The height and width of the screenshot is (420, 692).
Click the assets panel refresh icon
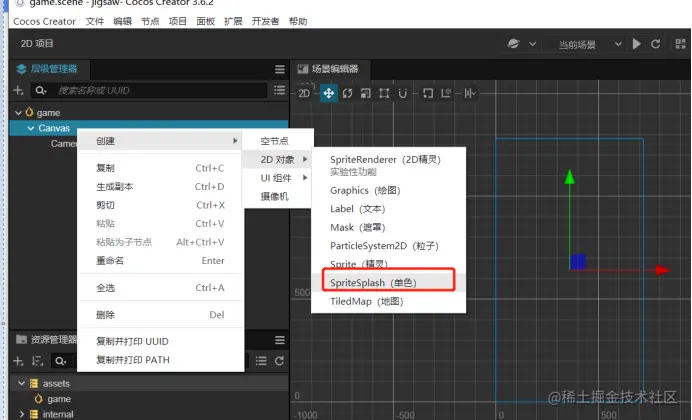coord(279,361)
